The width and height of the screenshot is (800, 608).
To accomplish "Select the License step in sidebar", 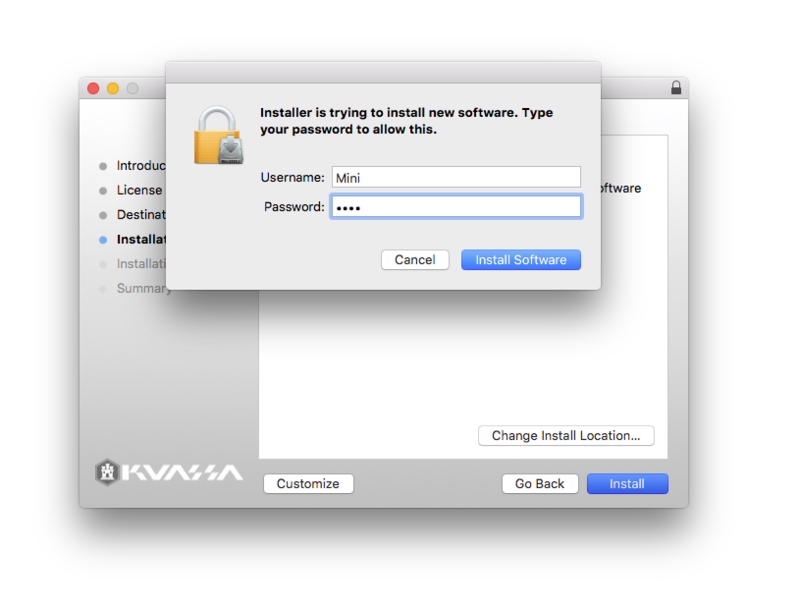I will (x=139, y=190).
